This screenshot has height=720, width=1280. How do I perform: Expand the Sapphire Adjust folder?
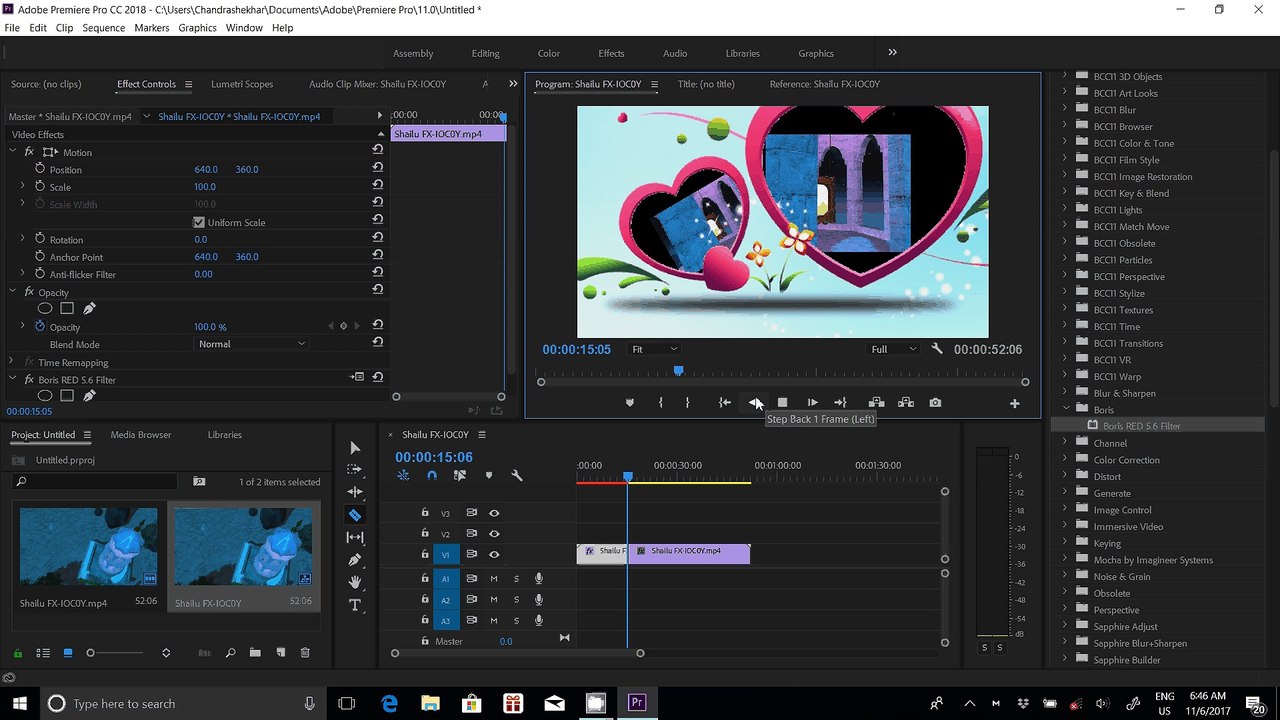[x=1064, y=626]
